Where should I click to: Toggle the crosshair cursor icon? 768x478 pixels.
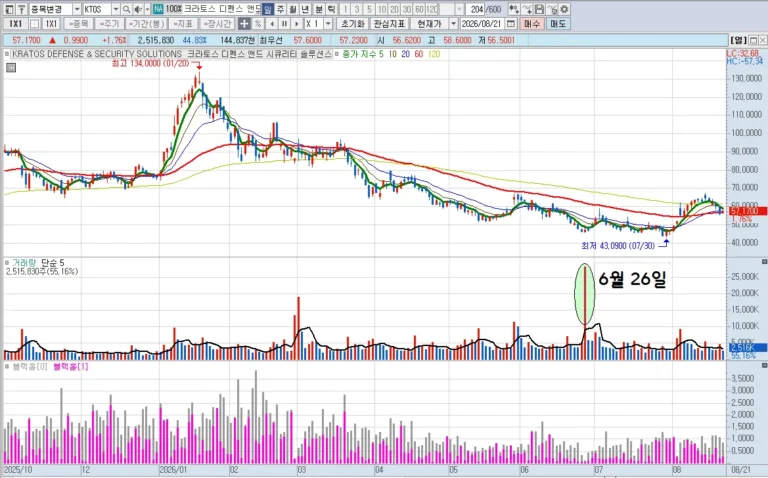point(244,24)
